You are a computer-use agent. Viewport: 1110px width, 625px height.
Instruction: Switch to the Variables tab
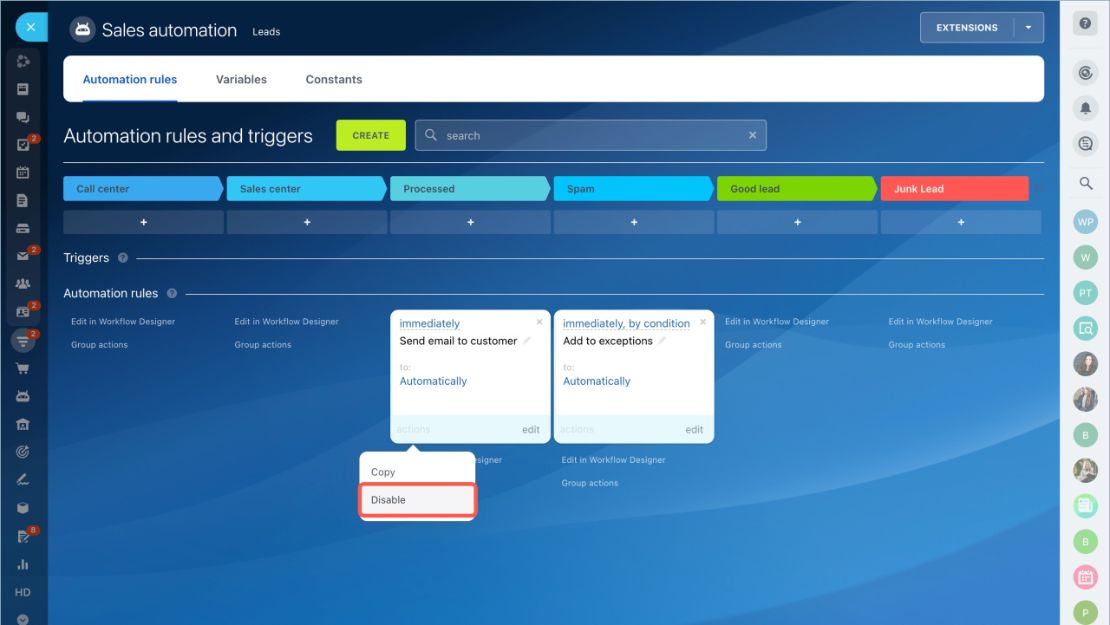tap(241, 79)
